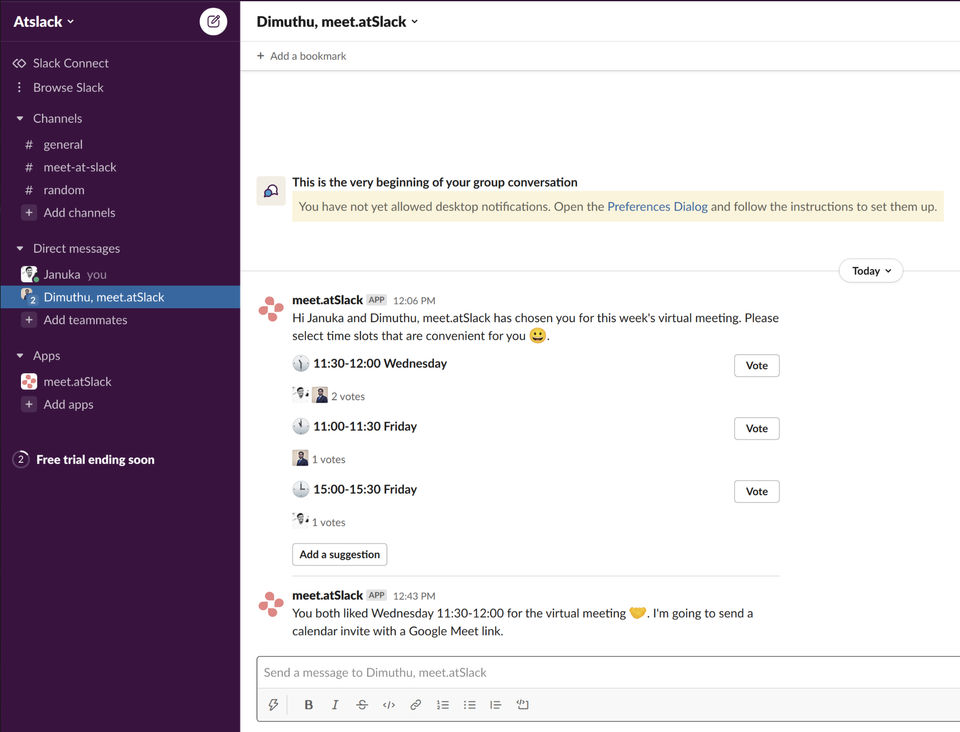Click the Add teammates plus icon

point(29,319)
